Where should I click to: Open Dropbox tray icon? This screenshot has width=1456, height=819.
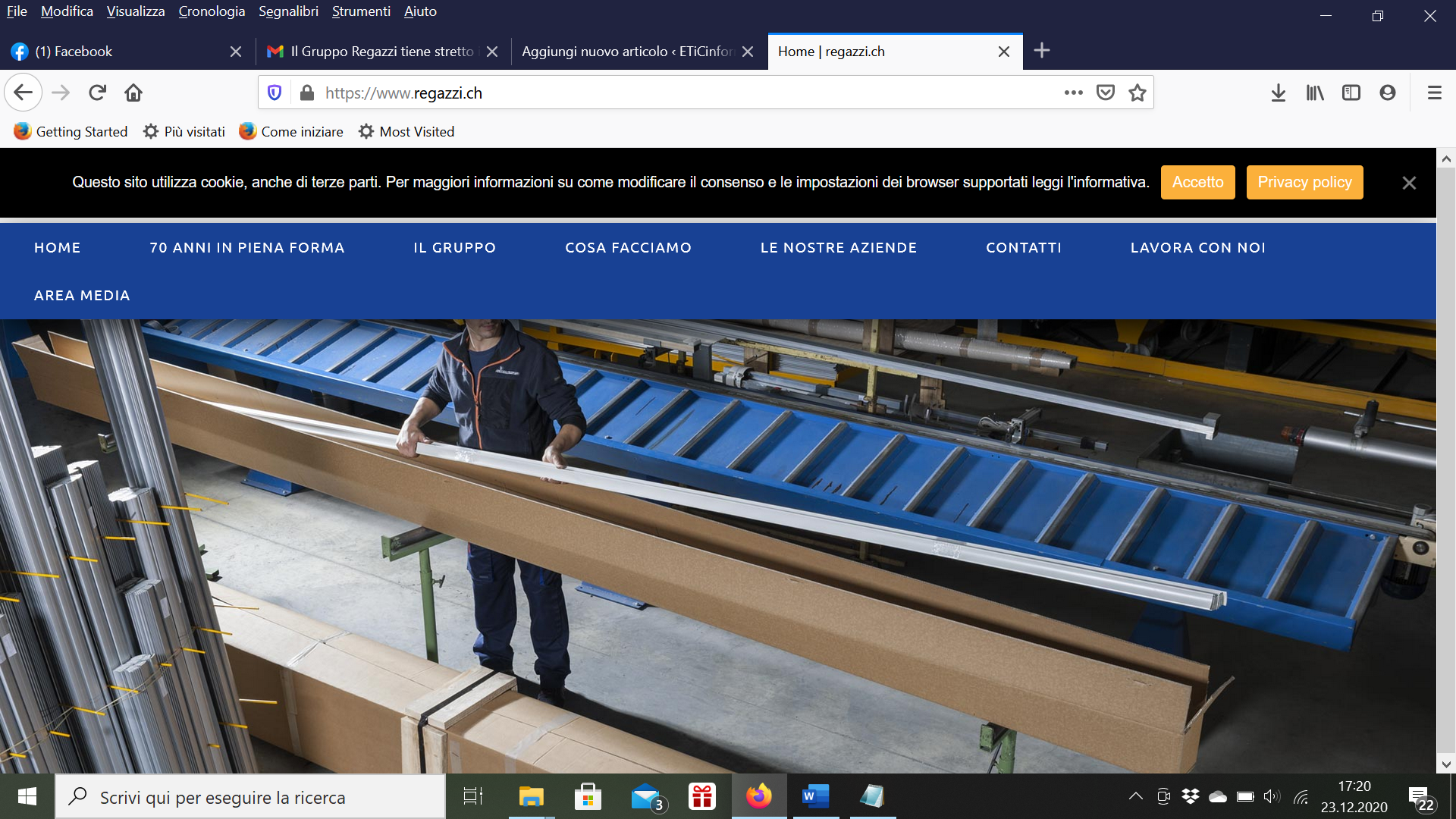(1191, 796)
